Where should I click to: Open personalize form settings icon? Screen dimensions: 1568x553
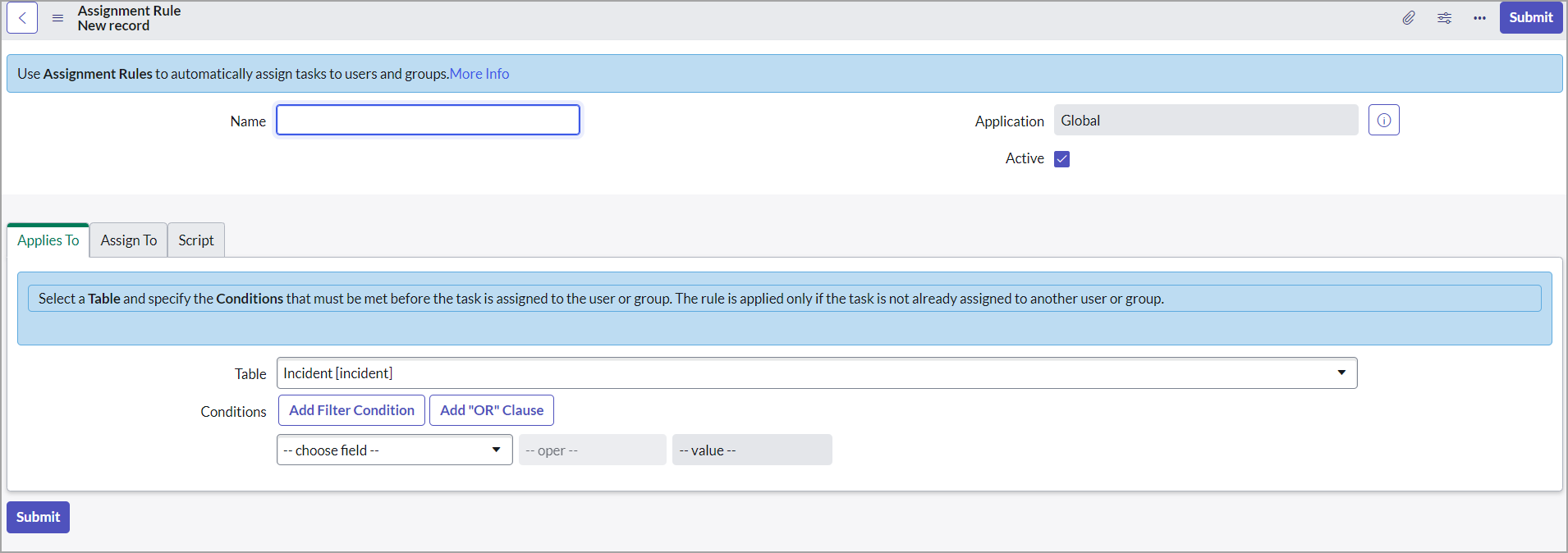1444,18
